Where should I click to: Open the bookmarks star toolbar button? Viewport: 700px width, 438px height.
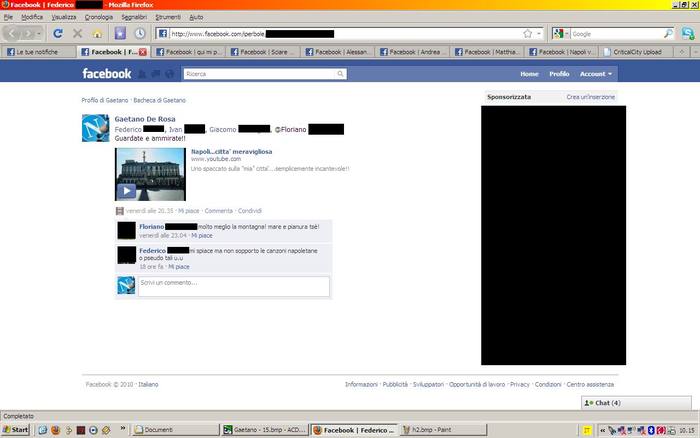[x=120, y=33]
